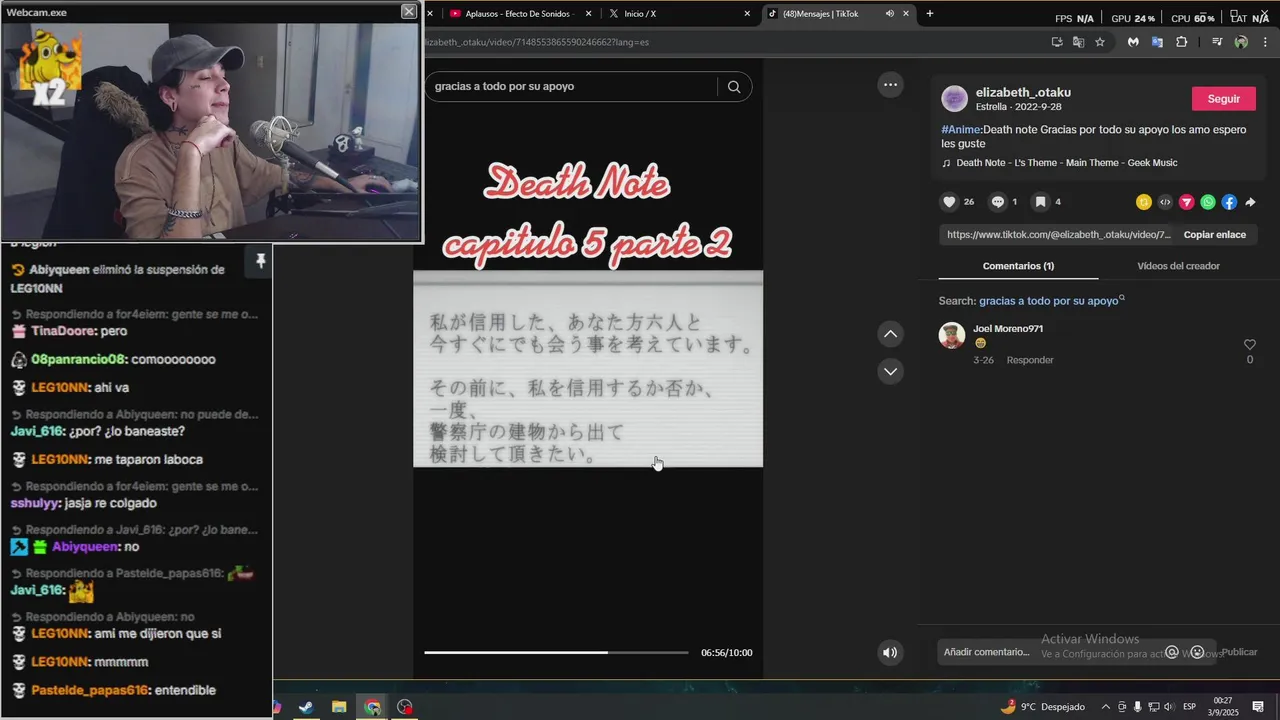Select the Mensajes | TikTok tab
1280x720 pixels.
pos(838,14)
